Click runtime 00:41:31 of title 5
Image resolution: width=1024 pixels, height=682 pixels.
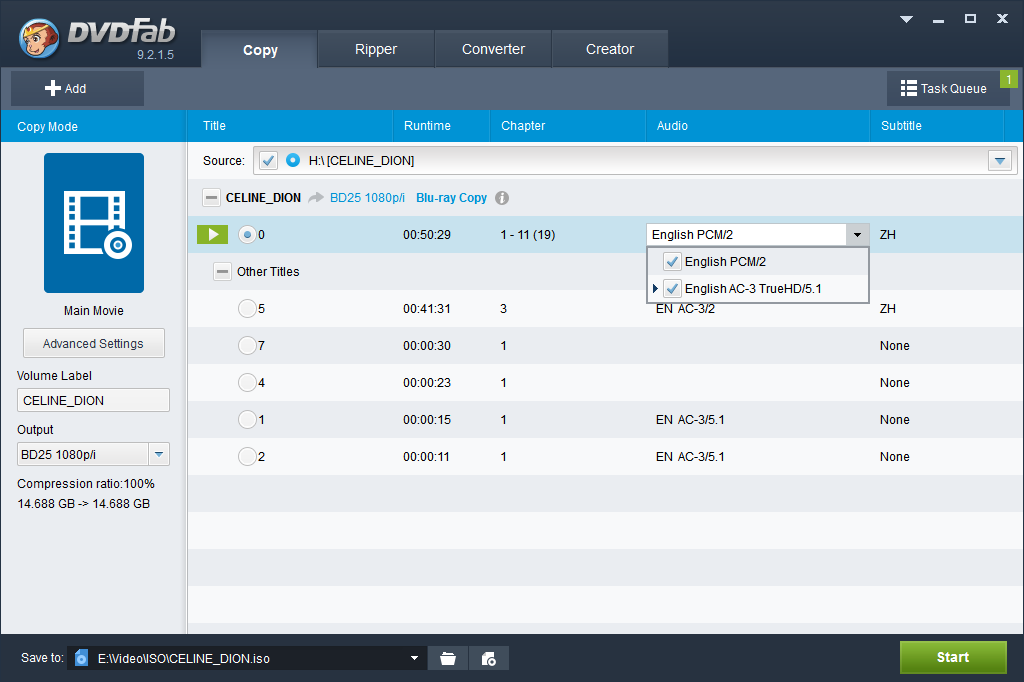pos(426,308)
